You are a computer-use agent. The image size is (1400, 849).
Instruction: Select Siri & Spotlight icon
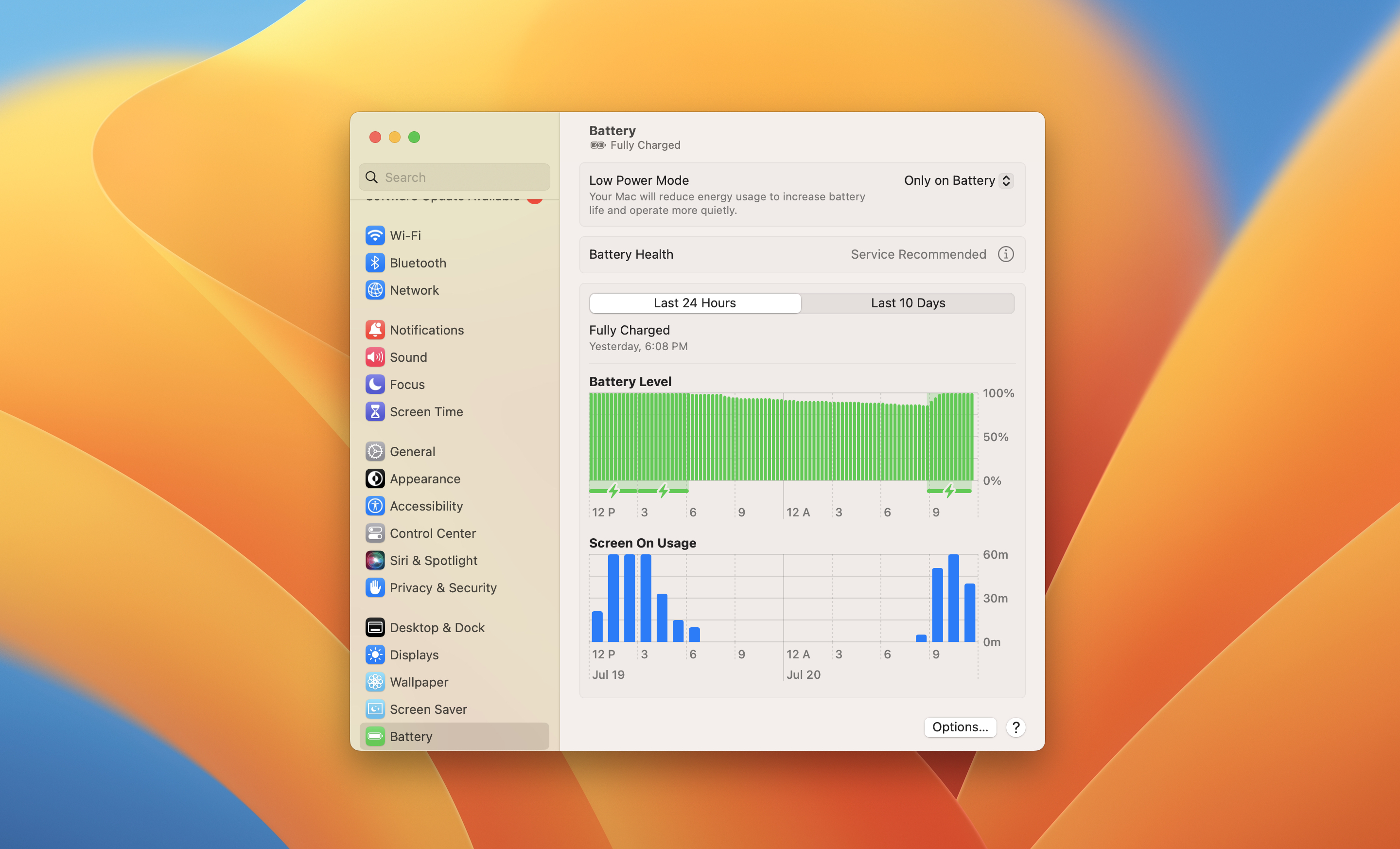pos(375,560)
